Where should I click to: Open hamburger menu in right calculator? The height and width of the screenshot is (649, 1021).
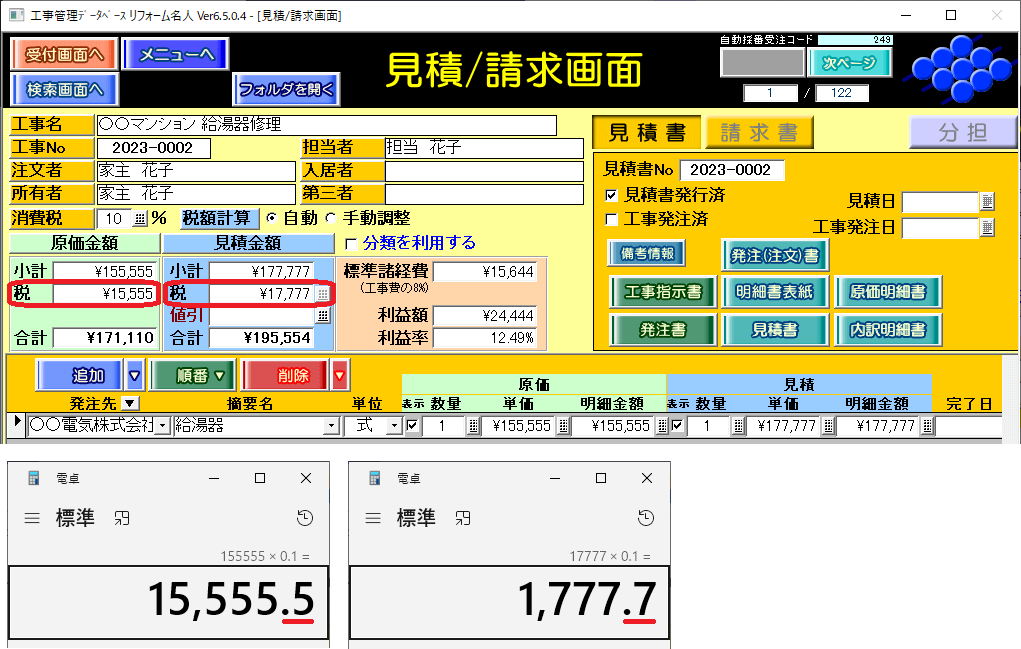pos(374,518)
